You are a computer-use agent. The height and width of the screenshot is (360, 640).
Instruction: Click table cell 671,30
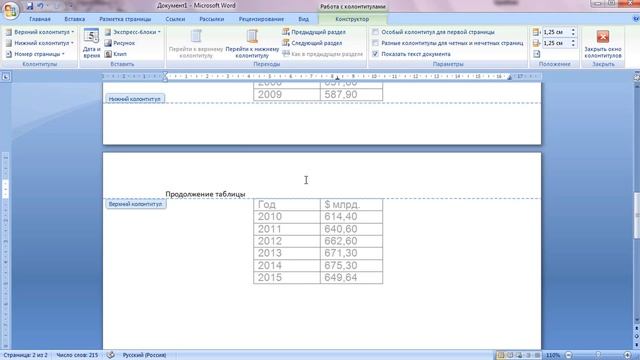pyautogui.click(x=351, y=253)
